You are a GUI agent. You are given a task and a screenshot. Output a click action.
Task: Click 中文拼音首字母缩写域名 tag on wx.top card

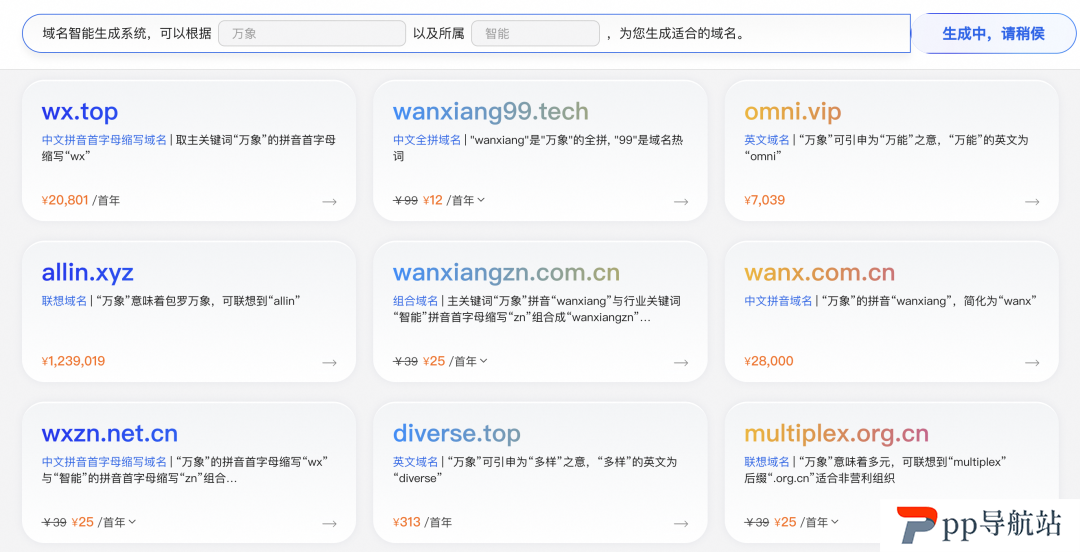pyautogui.click(x=104, y=140)
